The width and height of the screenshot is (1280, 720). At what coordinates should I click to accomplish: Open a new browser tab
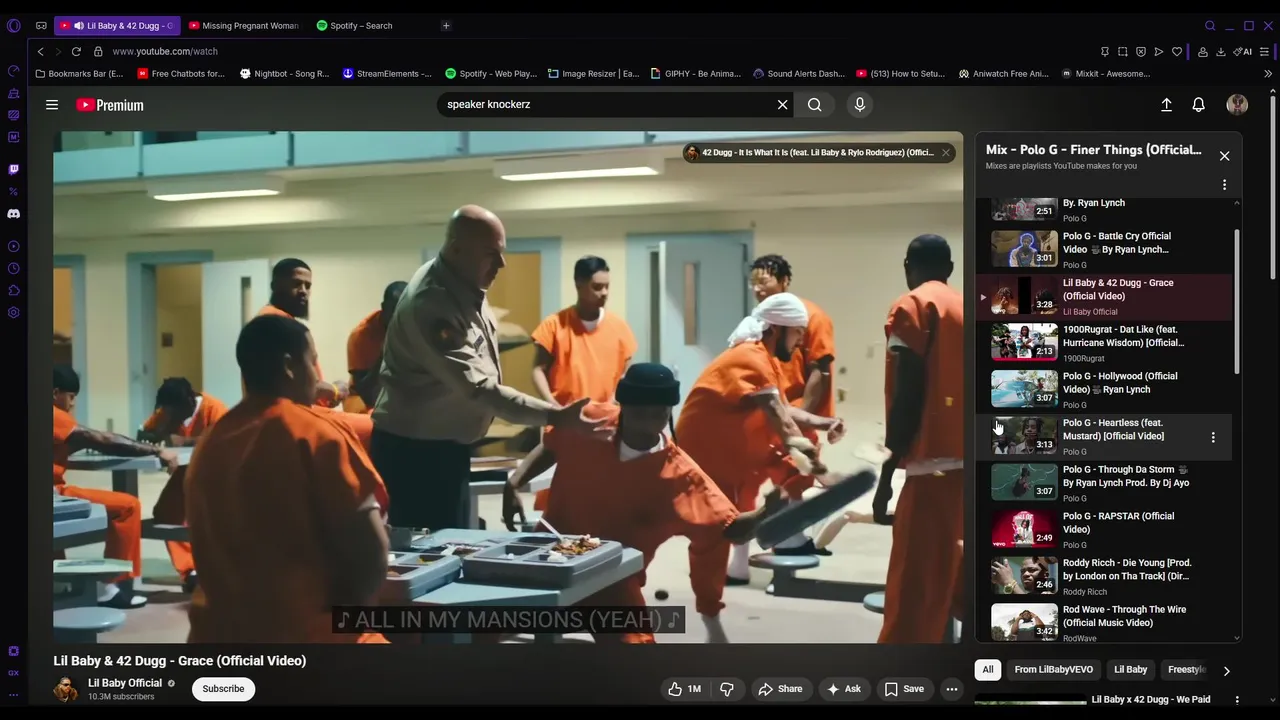(446, 26)
